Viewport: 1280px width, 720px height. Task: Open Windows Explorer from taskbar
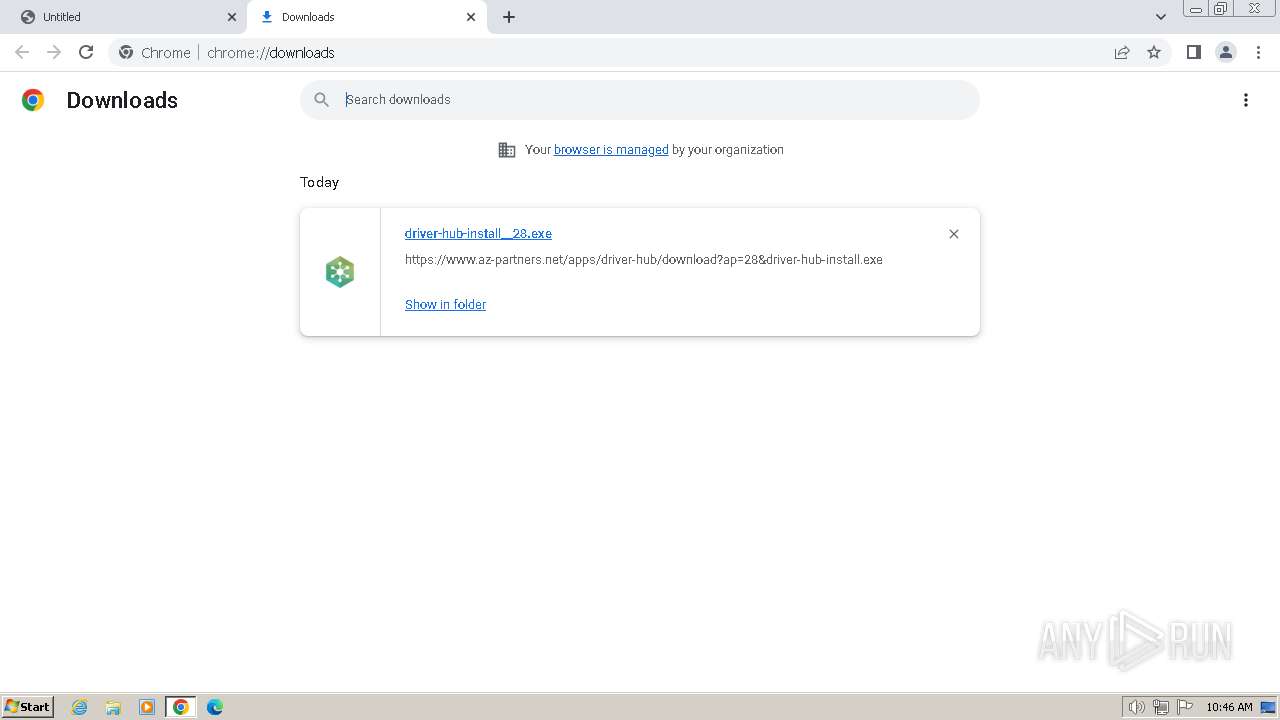click(113, 707)
